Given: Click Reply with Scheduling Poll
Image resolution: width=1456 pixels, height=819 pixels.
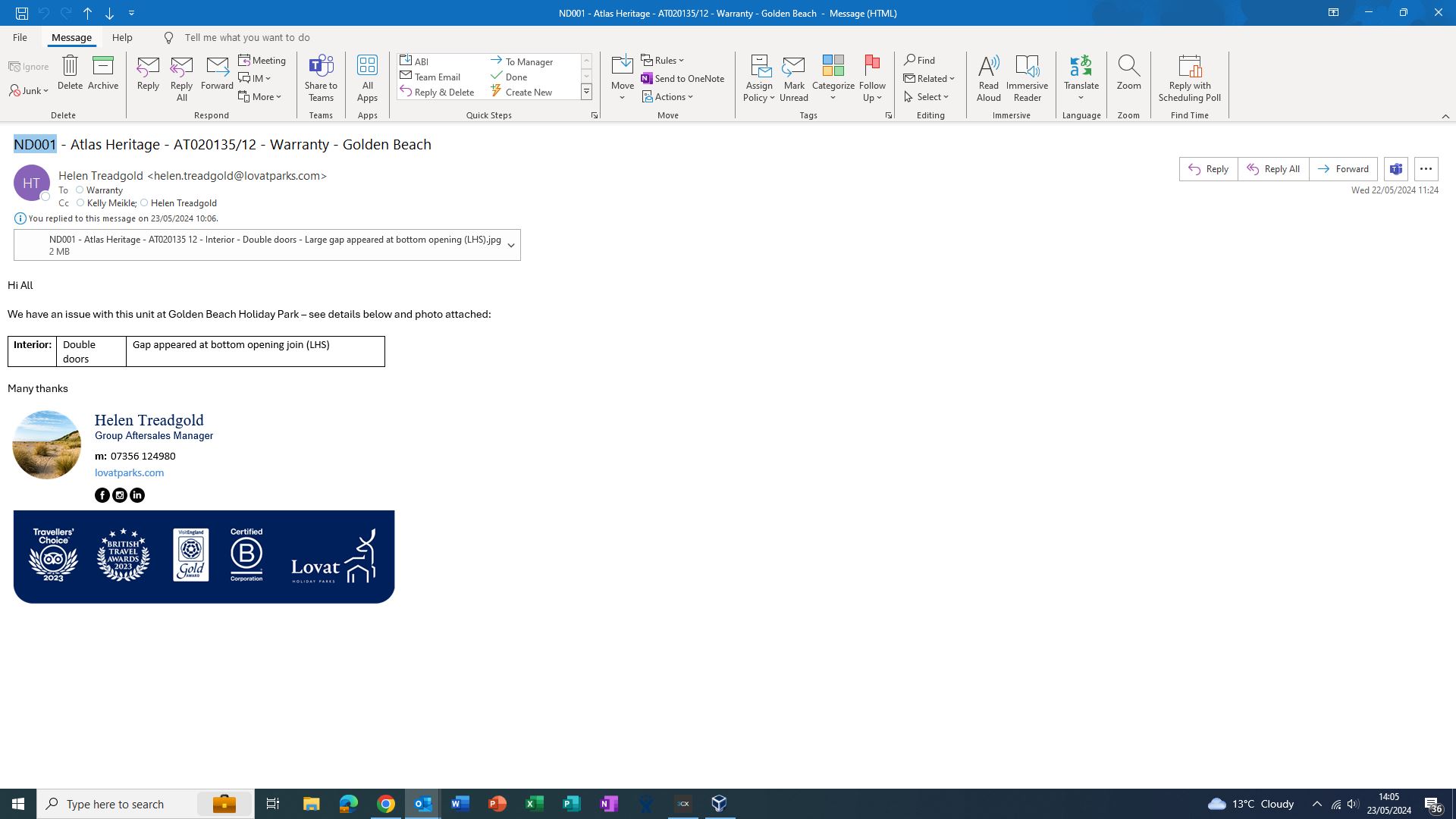Looking at the screenshot, I should 1189,67.
